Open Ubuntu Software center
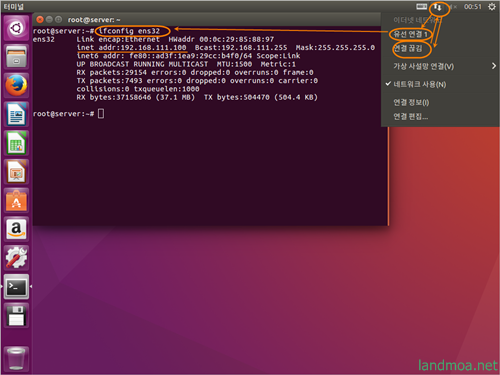Screen dimensions: 500x375 coord(16,201)
